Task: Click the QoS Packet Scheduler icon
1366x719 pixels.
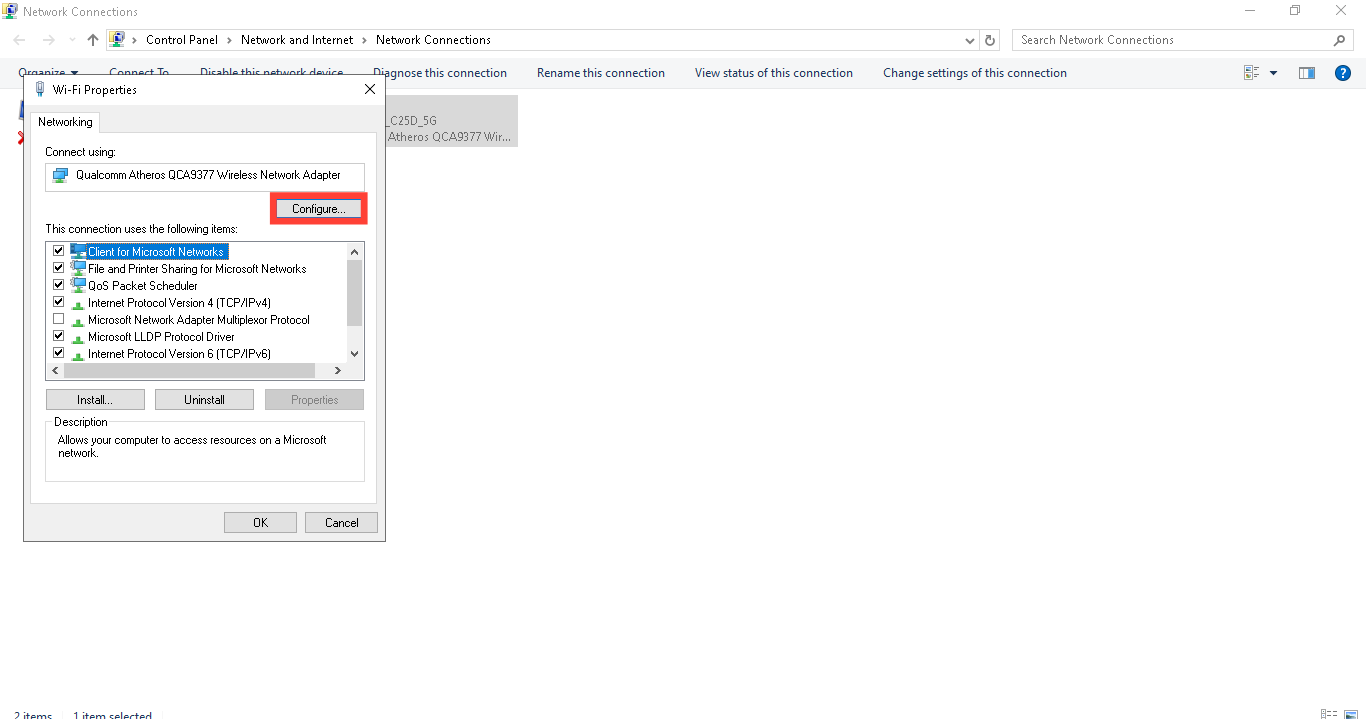Action: pyautogui.click(x=78, y=286)
